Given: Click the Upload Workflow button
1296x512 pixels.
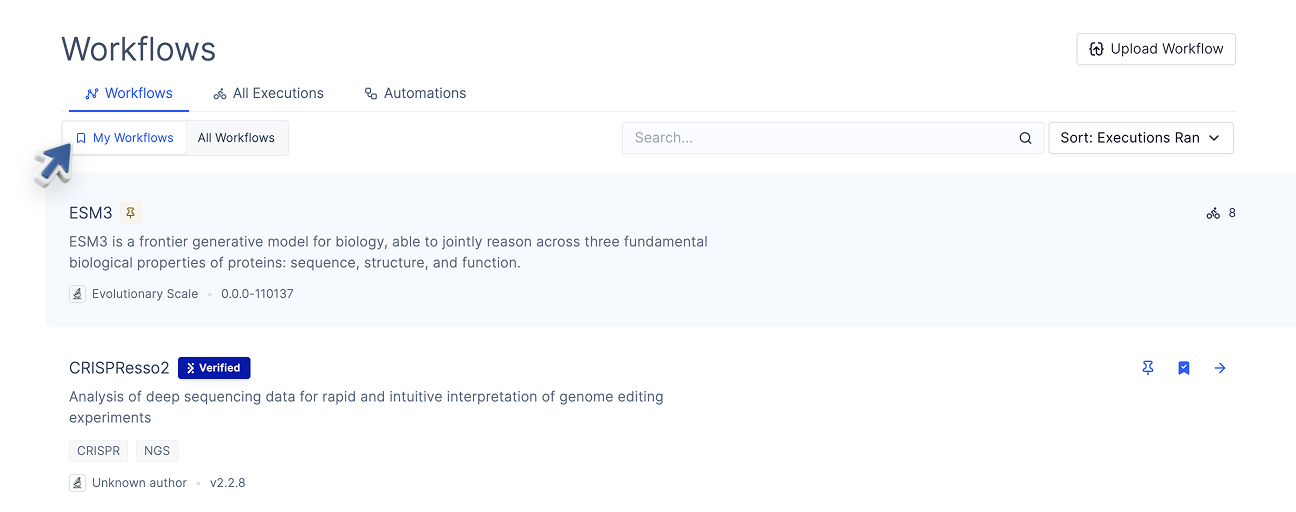Looking at the screenshot, I should point(1156,49).
